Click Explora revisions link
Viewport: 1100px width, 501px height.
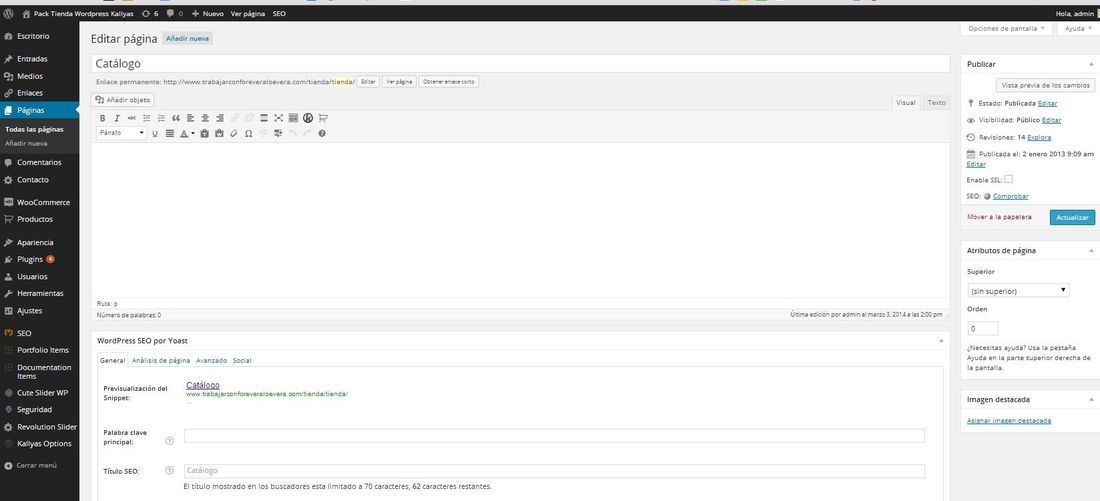coord(1039,138)
